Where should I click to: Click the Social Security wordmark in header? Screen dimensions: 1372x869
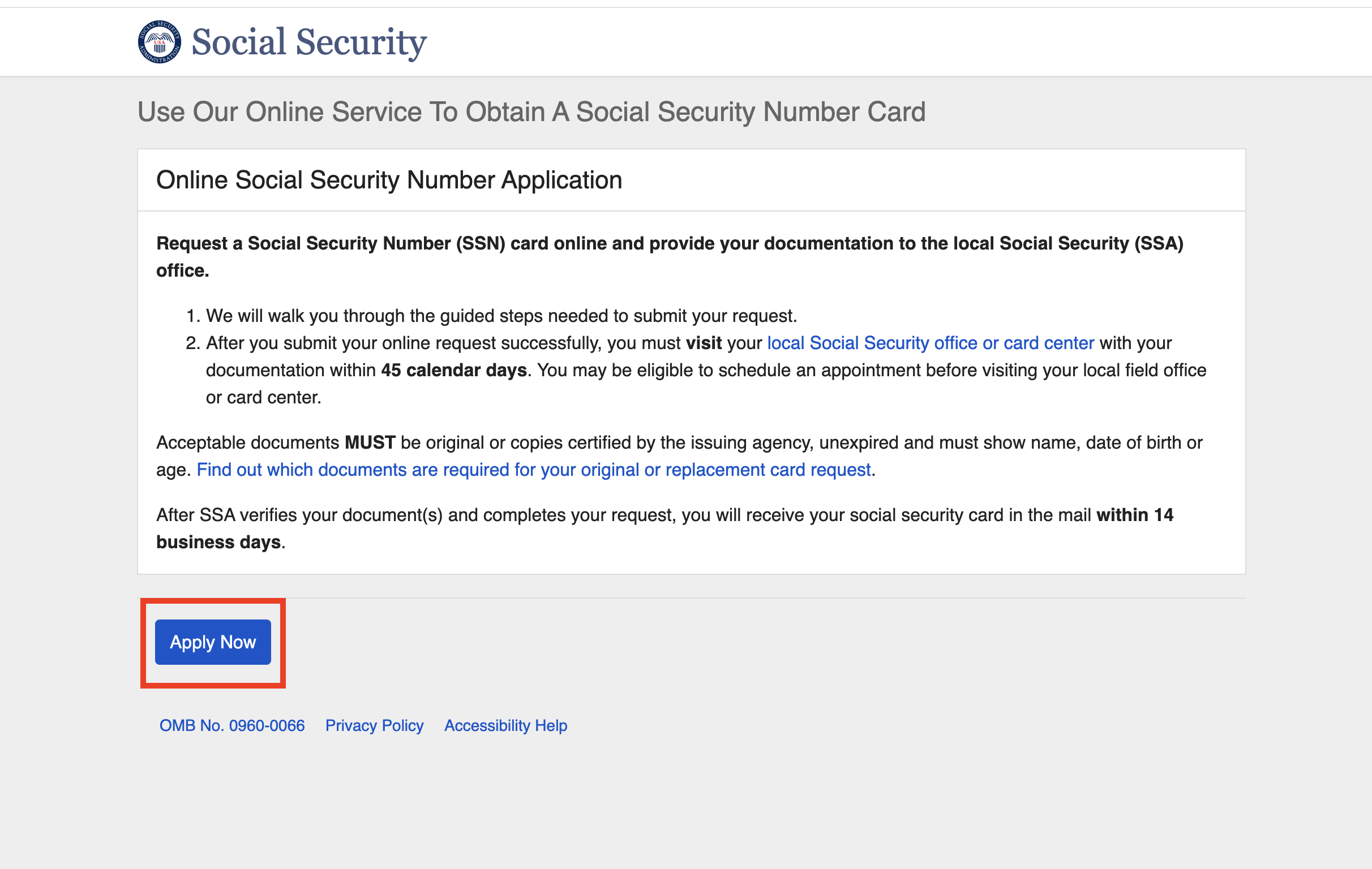coord(309,42)
